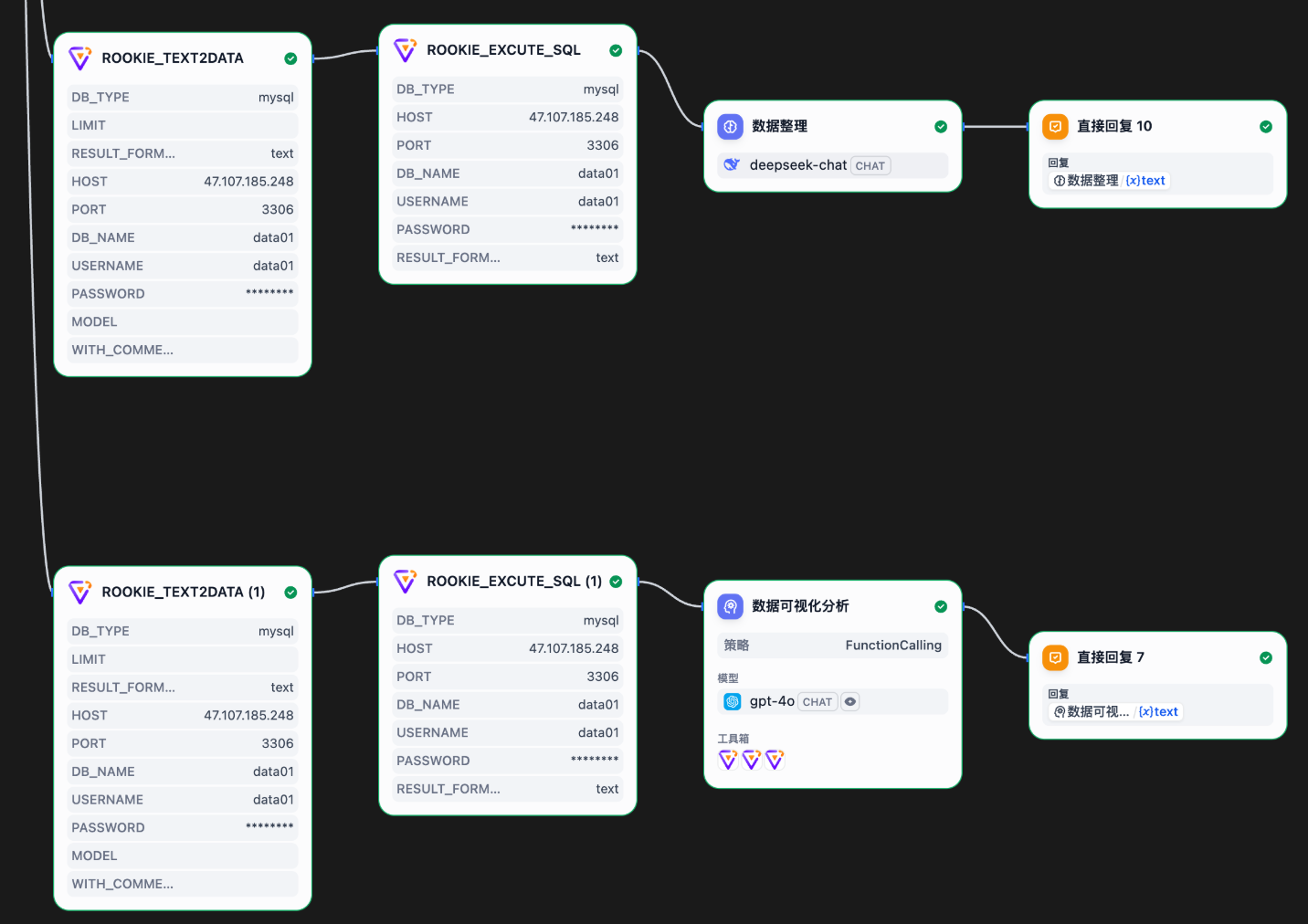1308x924 pixels.
Task: Click the middle tool icon under 工具箱
Action: point(752,760)
